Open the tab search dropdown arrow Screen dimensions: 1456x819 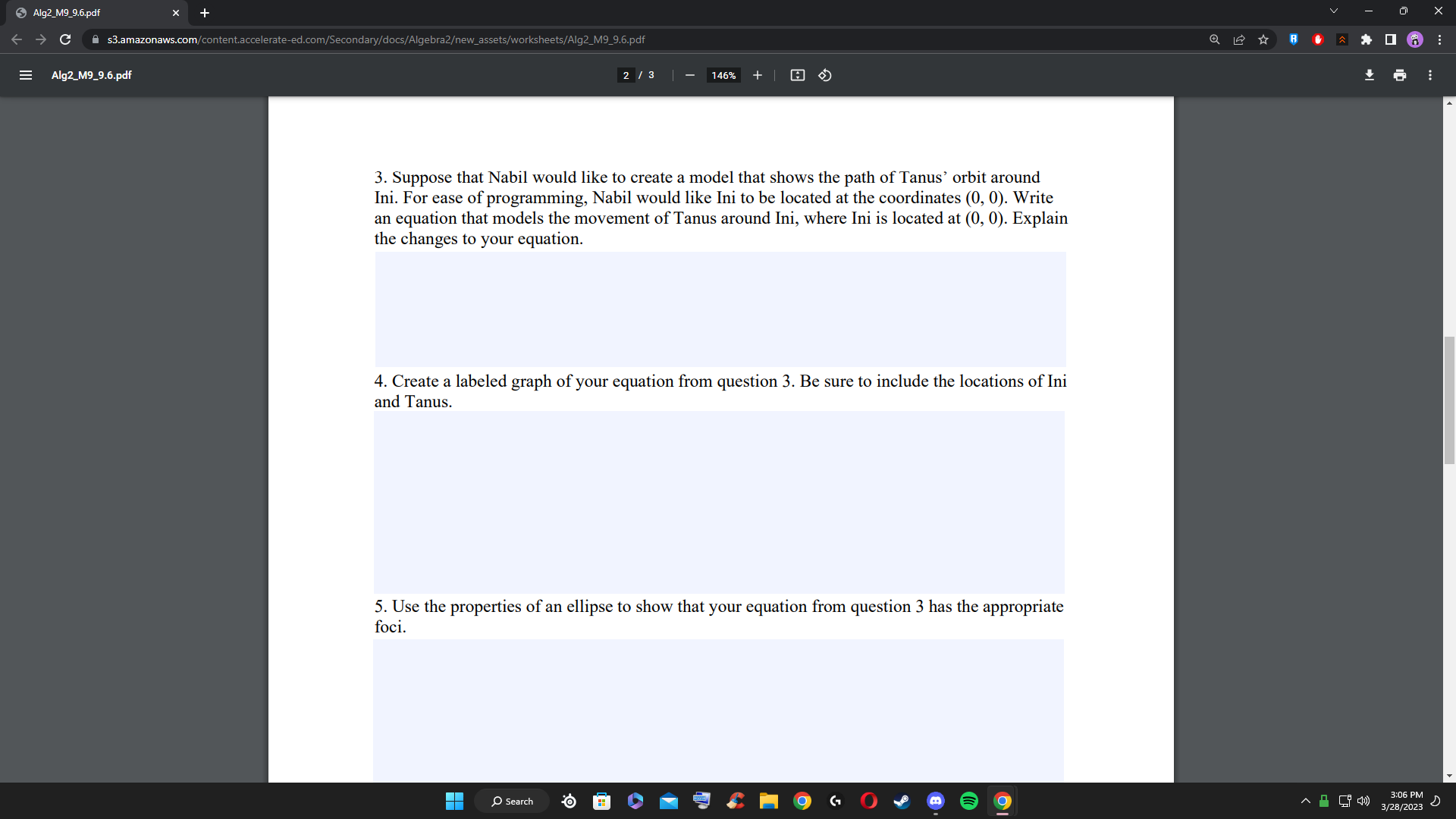click(x=1332, y=11)
